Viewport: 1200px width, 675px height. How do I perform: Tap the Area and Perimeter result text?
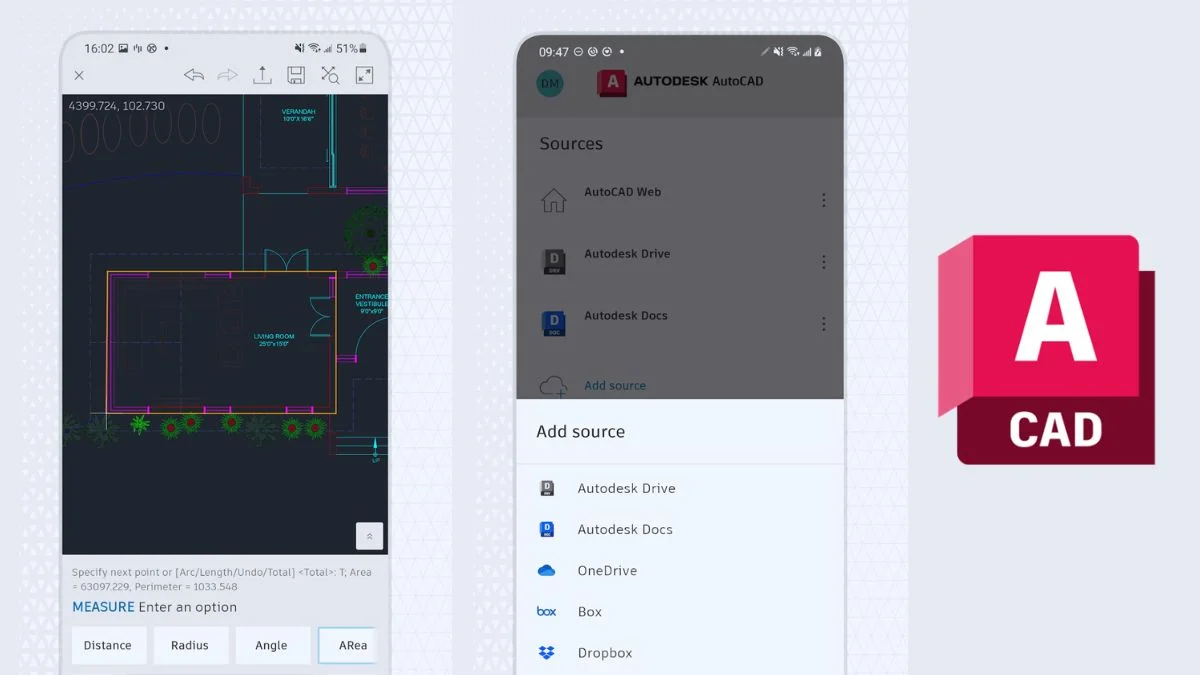222,579
